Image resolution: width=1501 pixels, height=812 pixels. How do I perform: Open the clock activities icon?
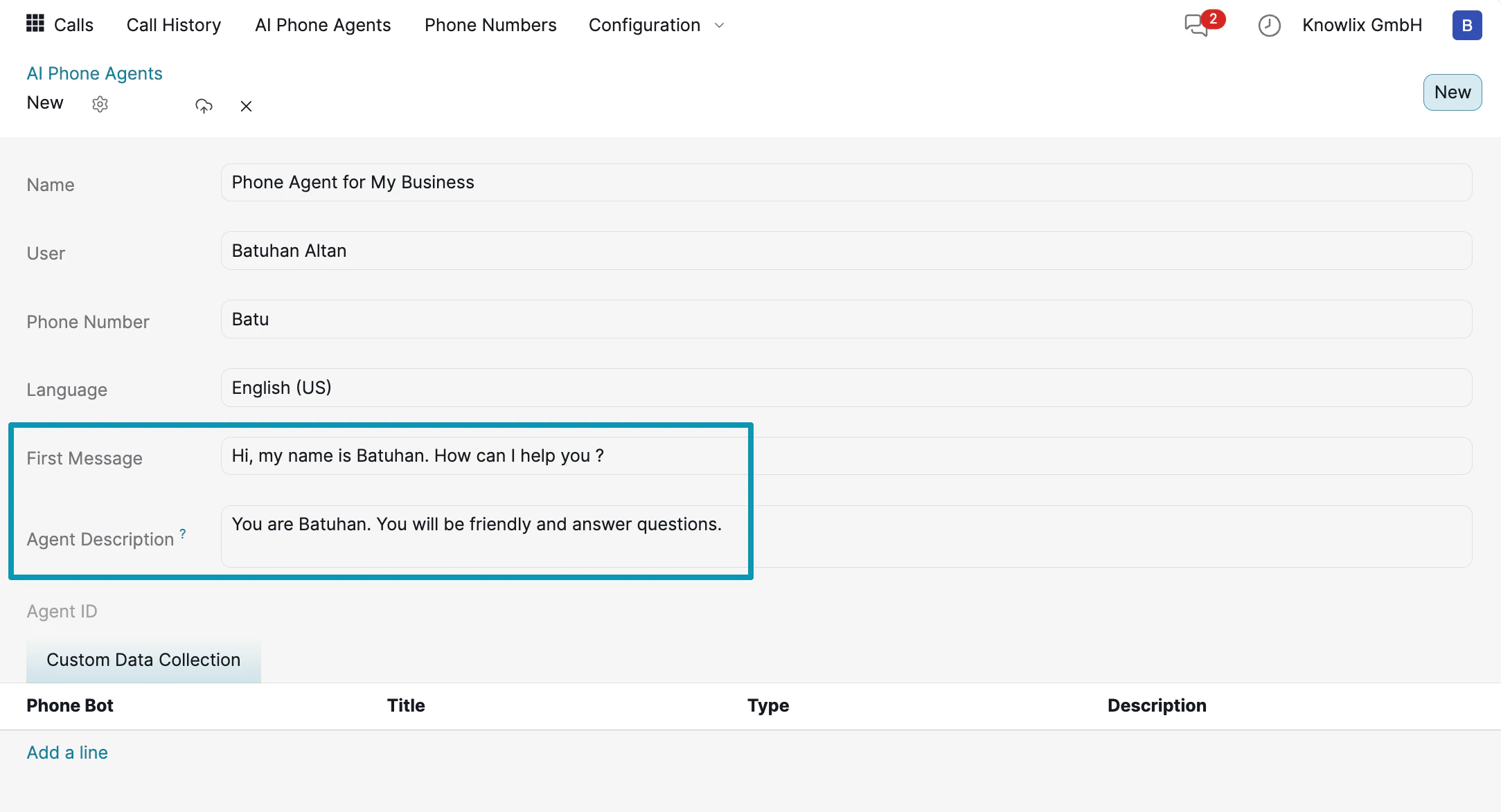point(1269,26)
